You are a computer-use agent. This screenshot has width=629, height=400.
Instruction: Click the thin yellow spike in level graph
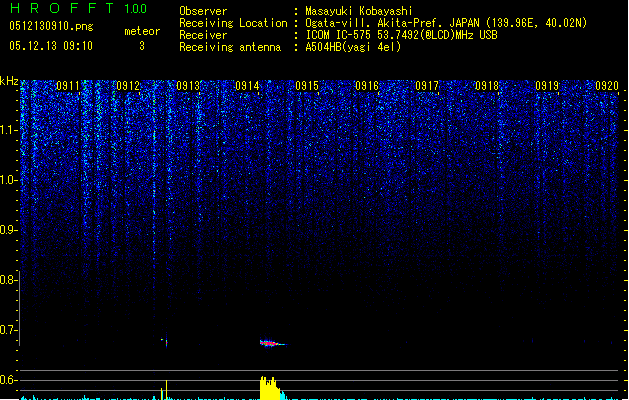click(166, 389)
